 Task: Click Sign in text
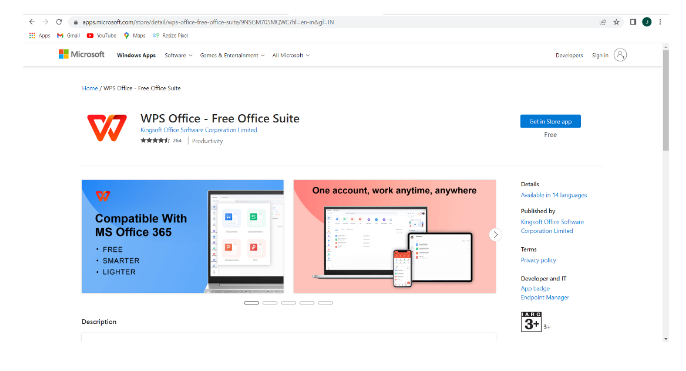point(600,55)
